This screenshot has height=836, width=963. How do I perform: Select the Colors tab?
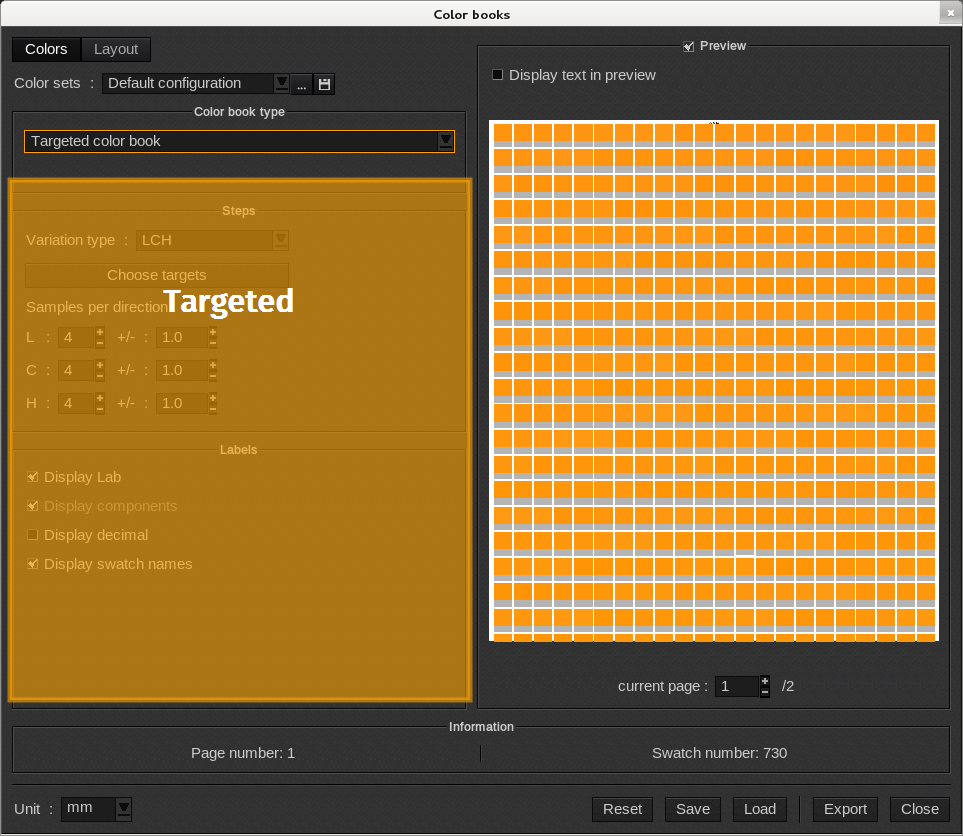46,49
